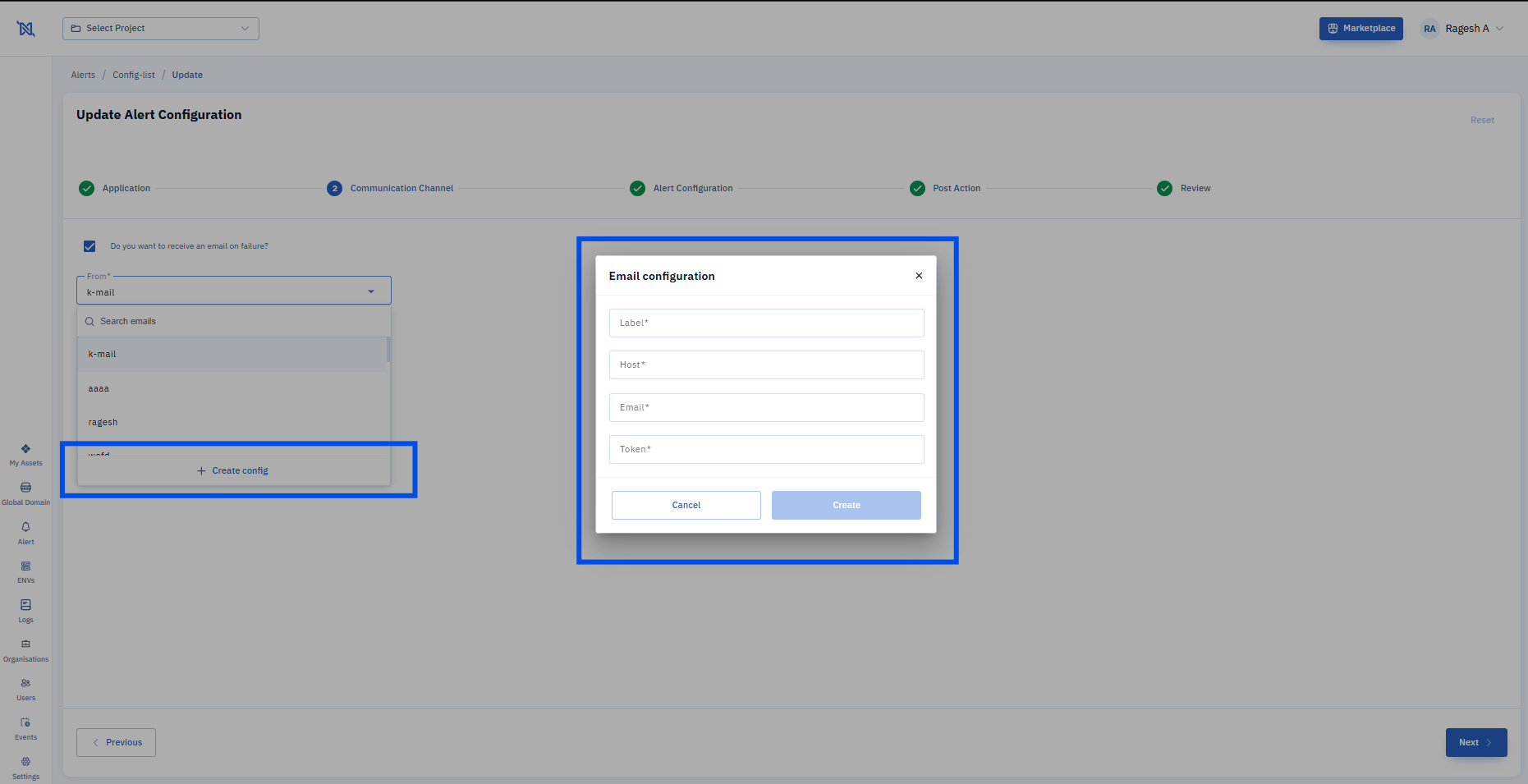Go to the Review step
This screenshot has height=784, width=1528.
[1183, 189]
